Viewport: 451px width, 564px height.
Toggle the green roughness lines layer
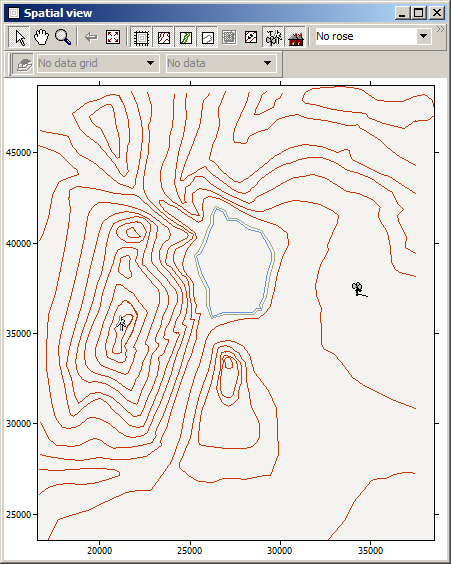[186, 37]
